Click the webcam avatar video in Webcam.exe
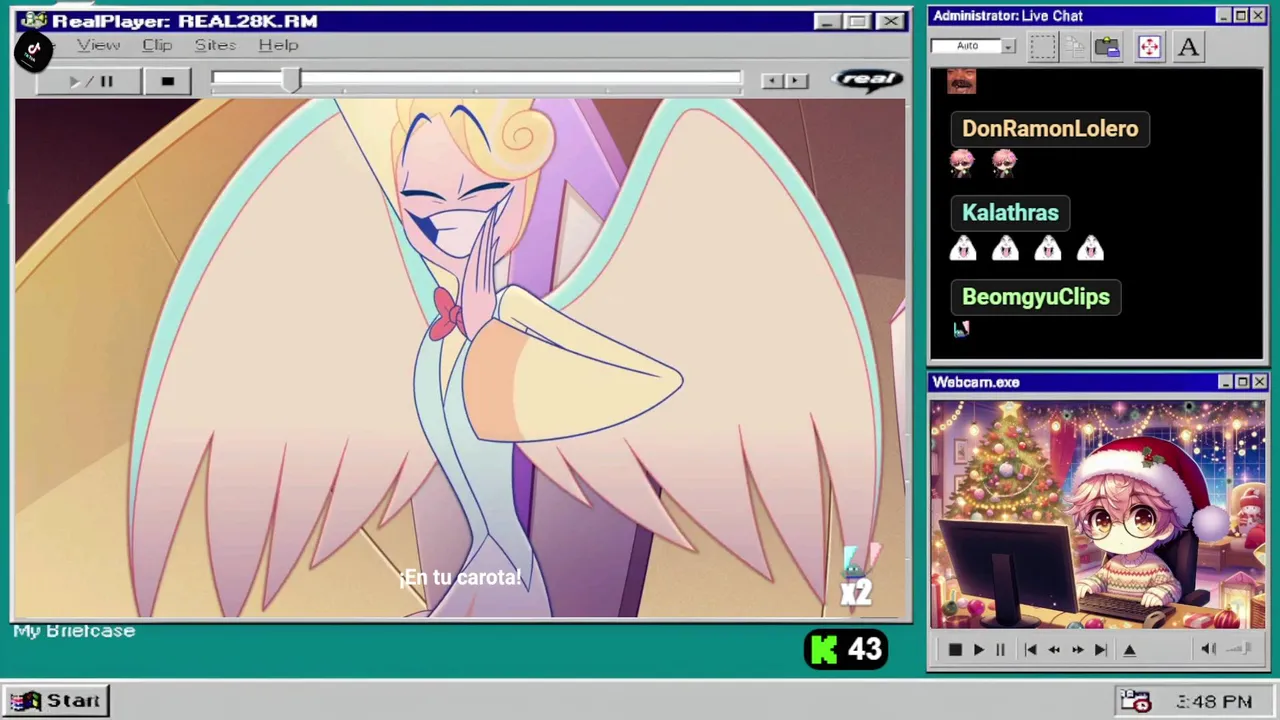This screenshot has height=720, width=1280. click(1098, 515)
